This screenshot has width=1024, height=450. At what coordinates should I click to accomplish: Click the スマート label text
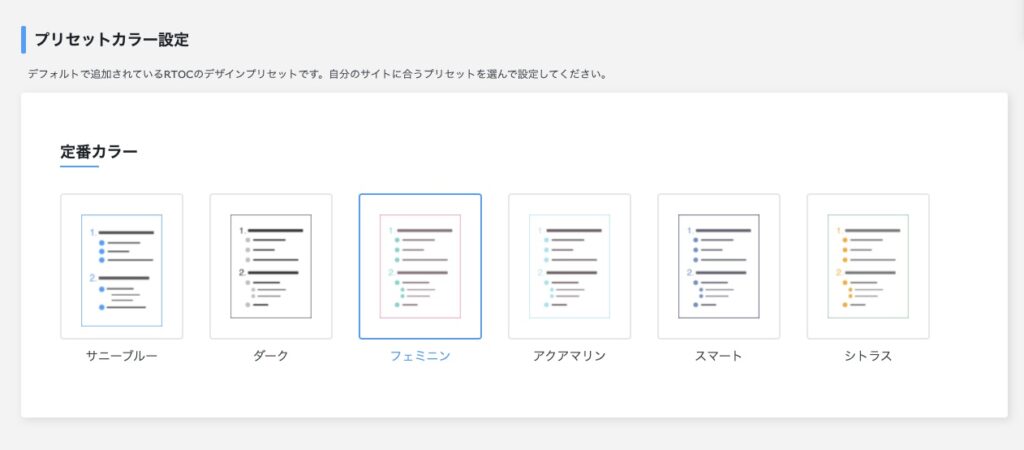(x=718, y=356)
